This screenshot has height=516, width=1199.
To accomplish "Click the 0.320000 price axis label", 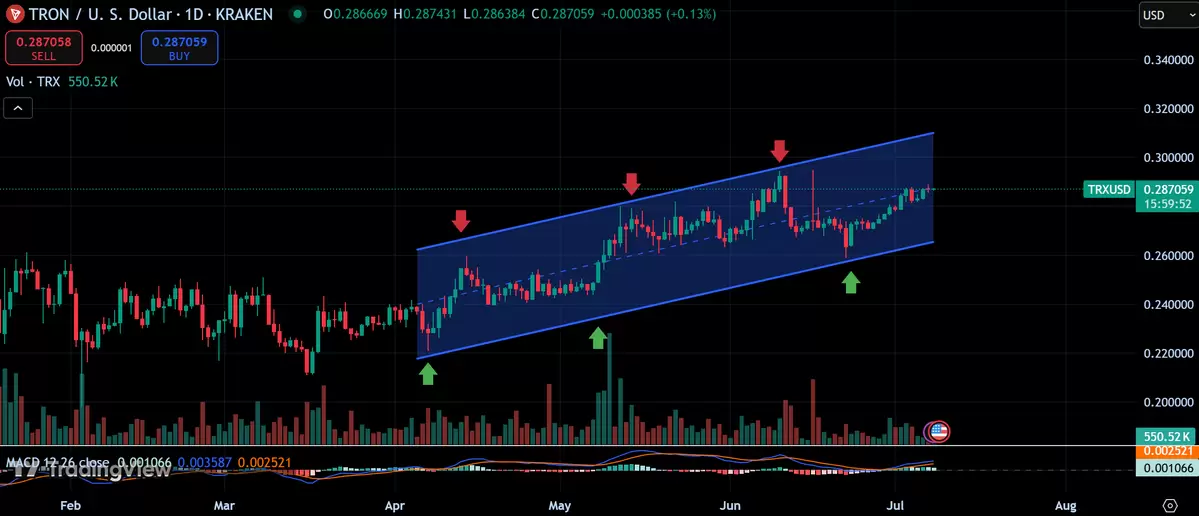I will point(1168,109).
